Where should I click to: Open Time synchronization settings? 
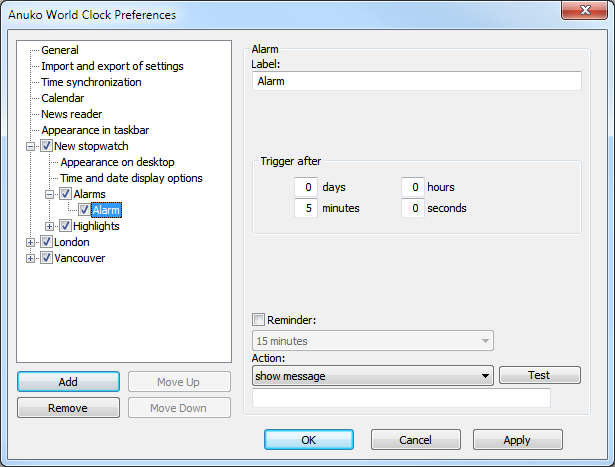pos(91,82)
